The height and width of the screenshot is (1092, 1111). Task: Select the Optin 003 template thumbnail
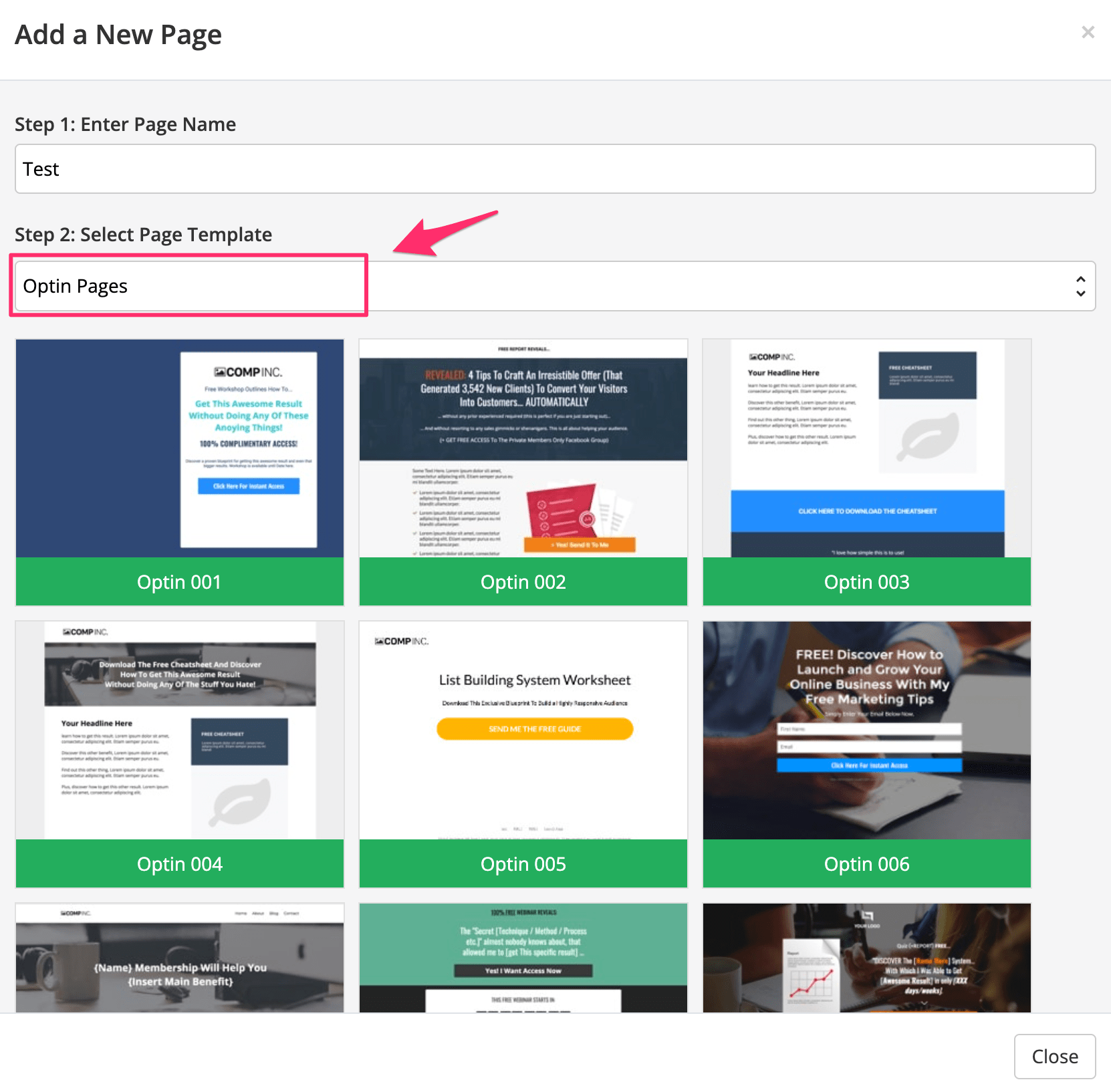(867, 448)
